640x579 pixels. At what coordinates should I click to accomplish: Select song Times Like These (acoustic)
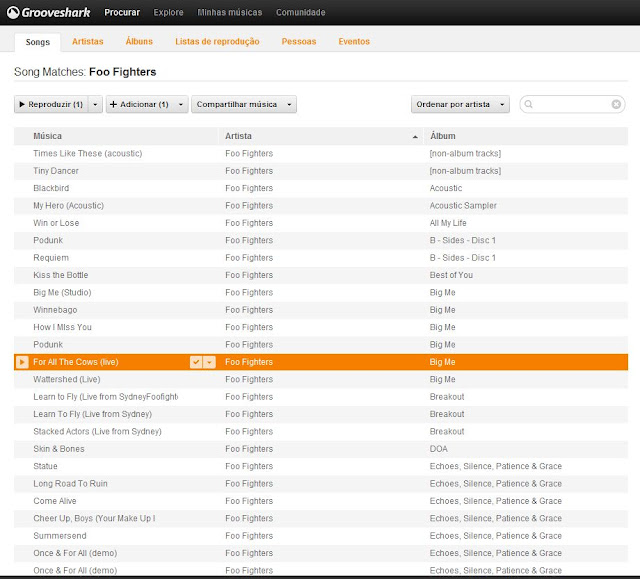coord(88,153)
